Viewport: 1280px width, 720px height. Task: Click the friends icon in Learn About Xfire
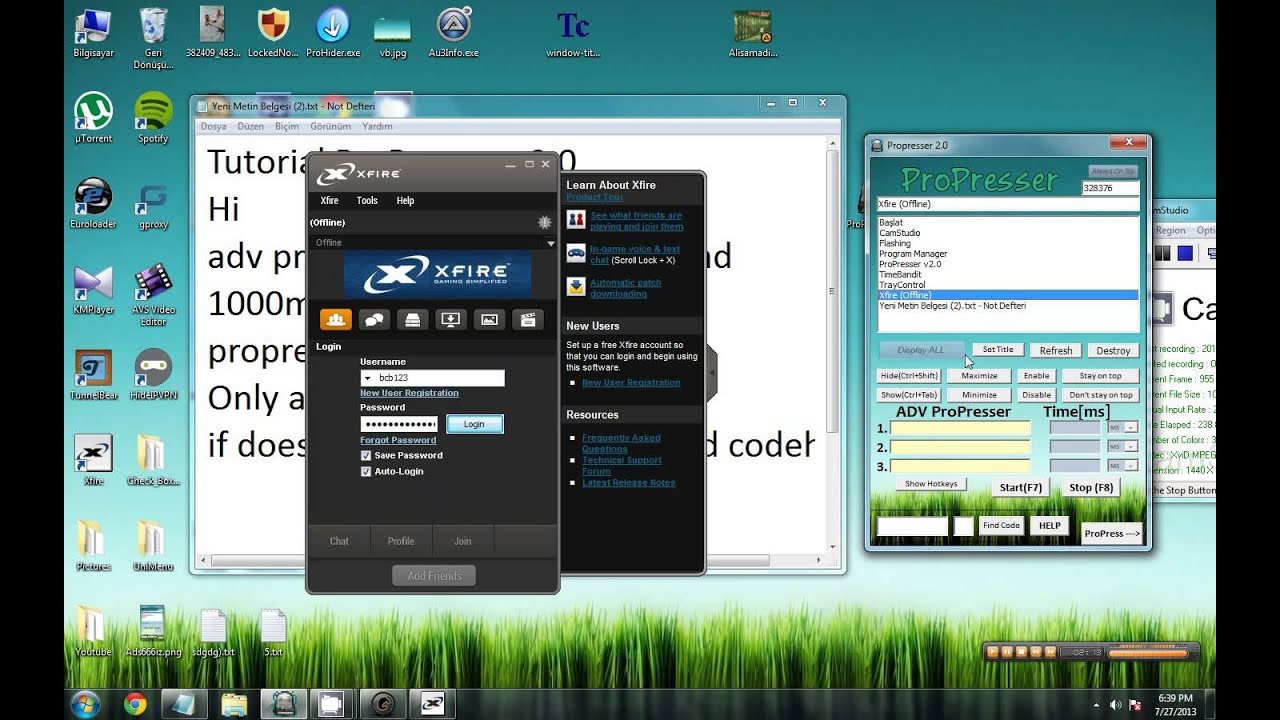coord(576,220)
